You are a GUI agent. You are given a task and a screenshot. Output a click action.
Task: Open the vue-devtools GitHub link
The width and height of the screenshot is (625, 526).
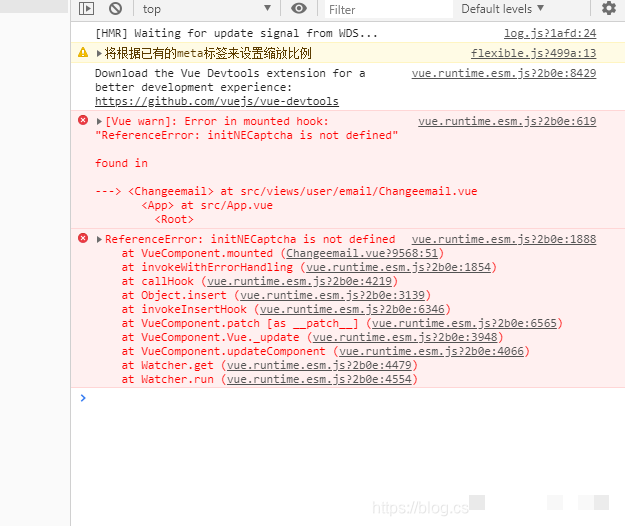click(216, 101)
